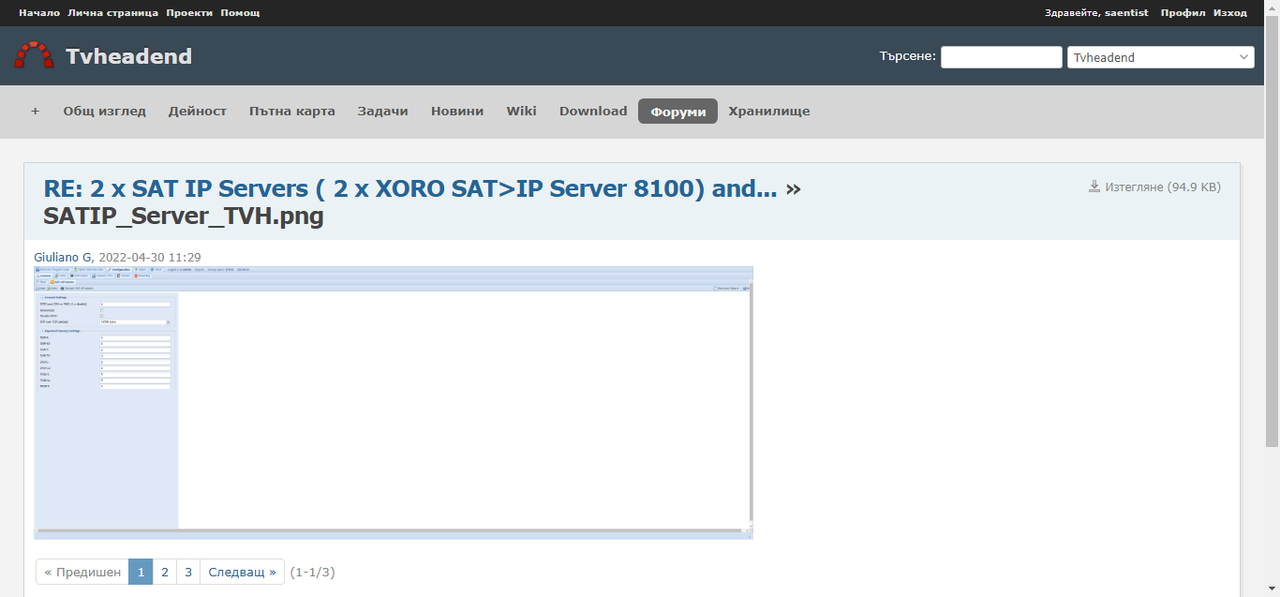Click the Форуми tab
Screen dimensions: 1280x597
pyautogui.click(x=678, y=112)
